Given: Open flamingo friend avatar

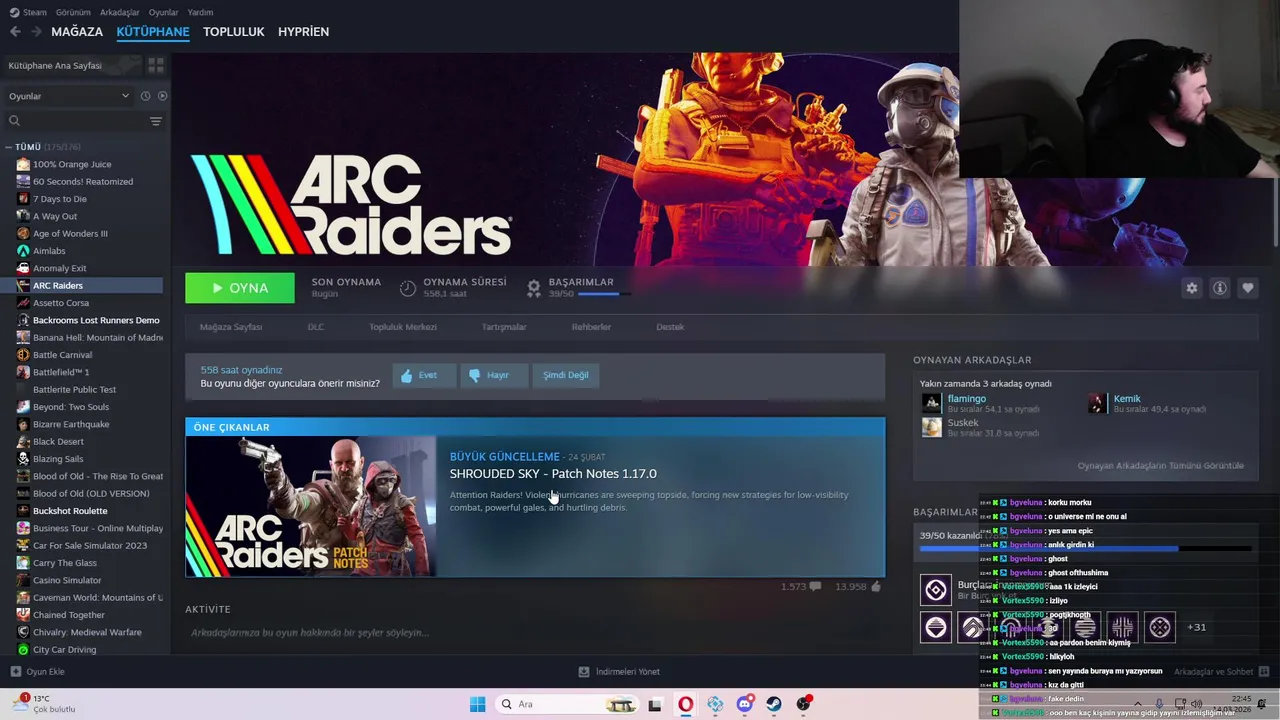Looking at the screenshot, I should click(x=931, y=403).
